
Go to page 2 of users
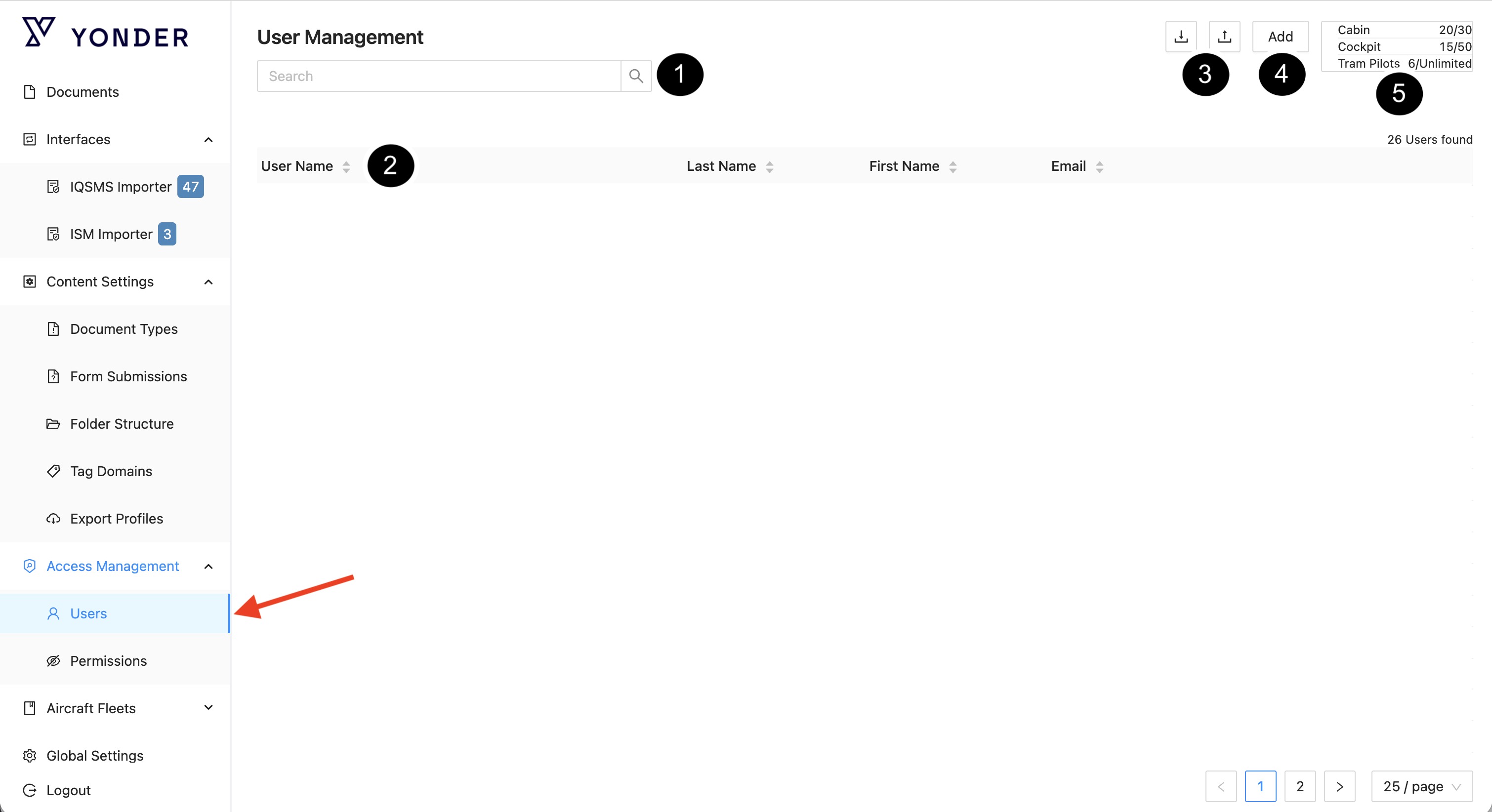[x=1300, y=786]
